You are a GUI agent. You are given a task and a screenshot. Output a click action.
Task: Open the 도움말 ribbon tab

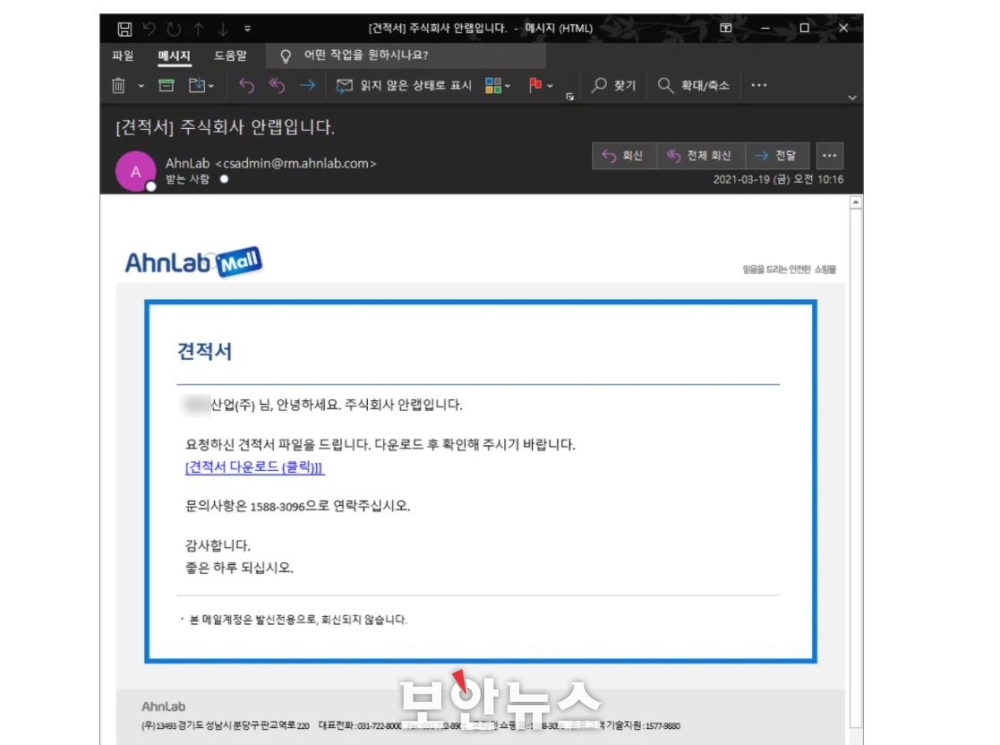click(x=230, y=55)
